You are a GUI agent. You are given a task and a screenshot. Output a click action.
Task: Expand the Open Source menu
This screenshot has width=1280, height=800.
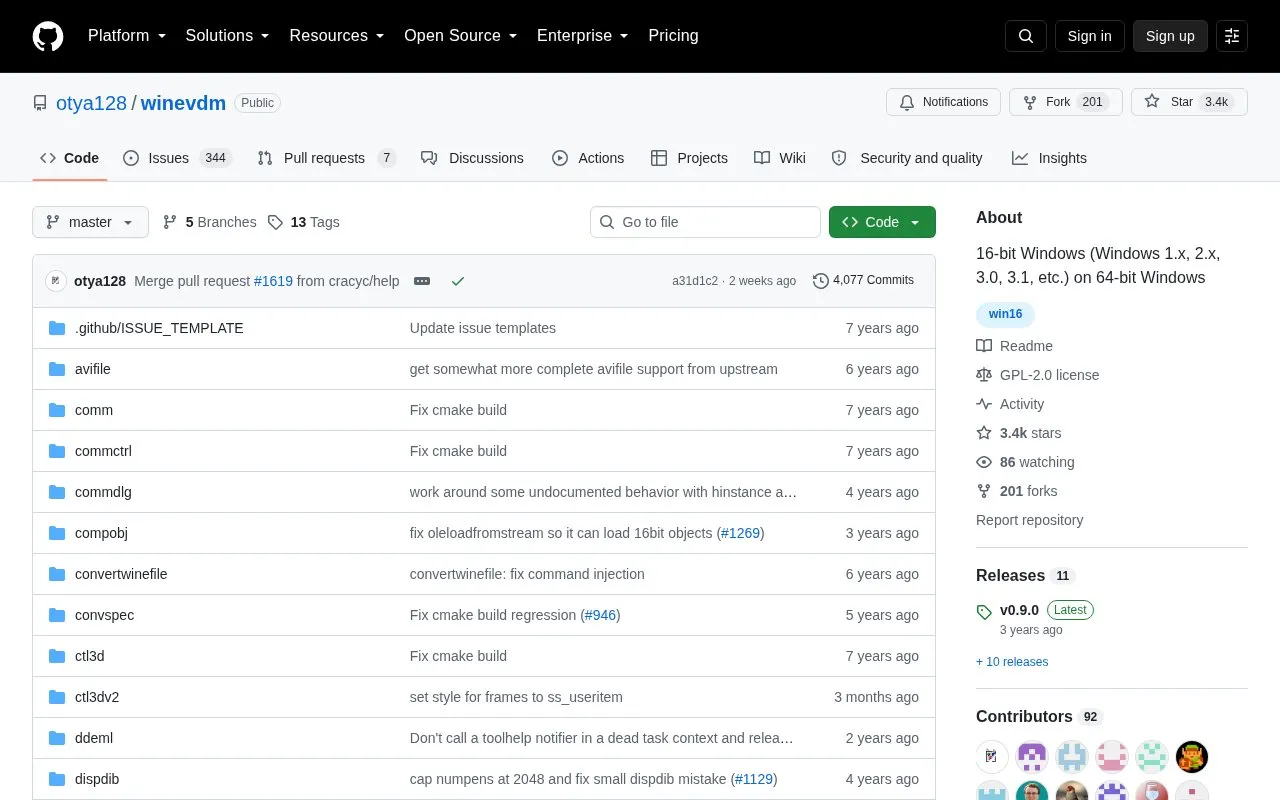(461, 36)
